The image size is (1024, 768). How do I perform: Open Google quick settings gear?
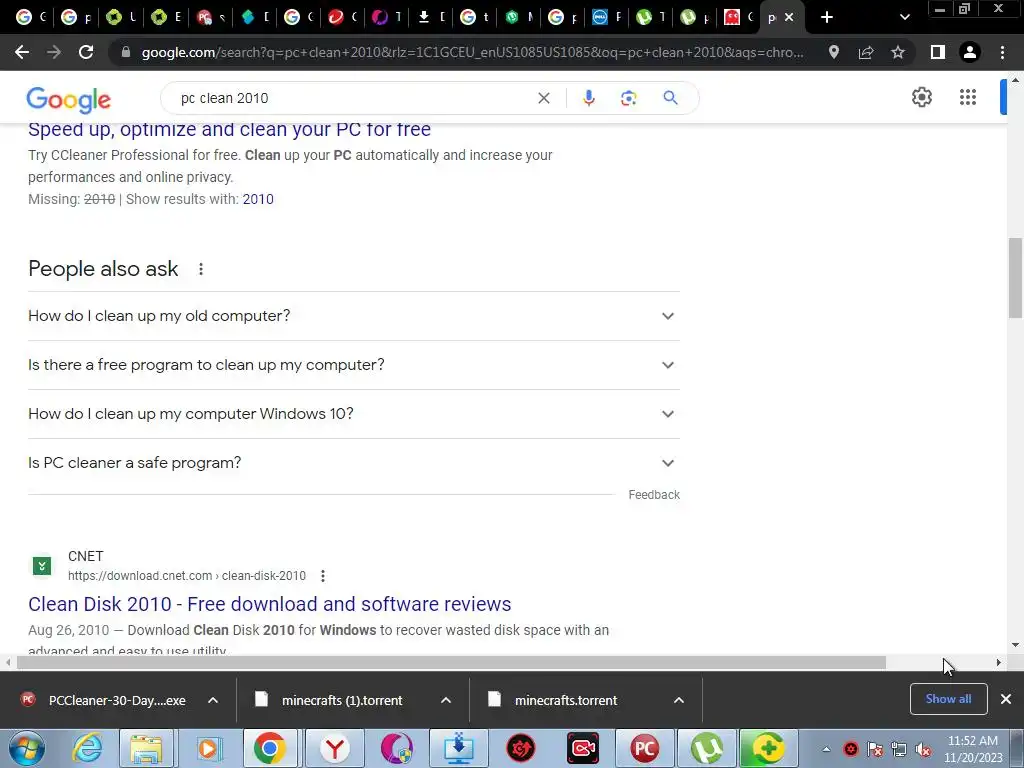click(921, 97)
